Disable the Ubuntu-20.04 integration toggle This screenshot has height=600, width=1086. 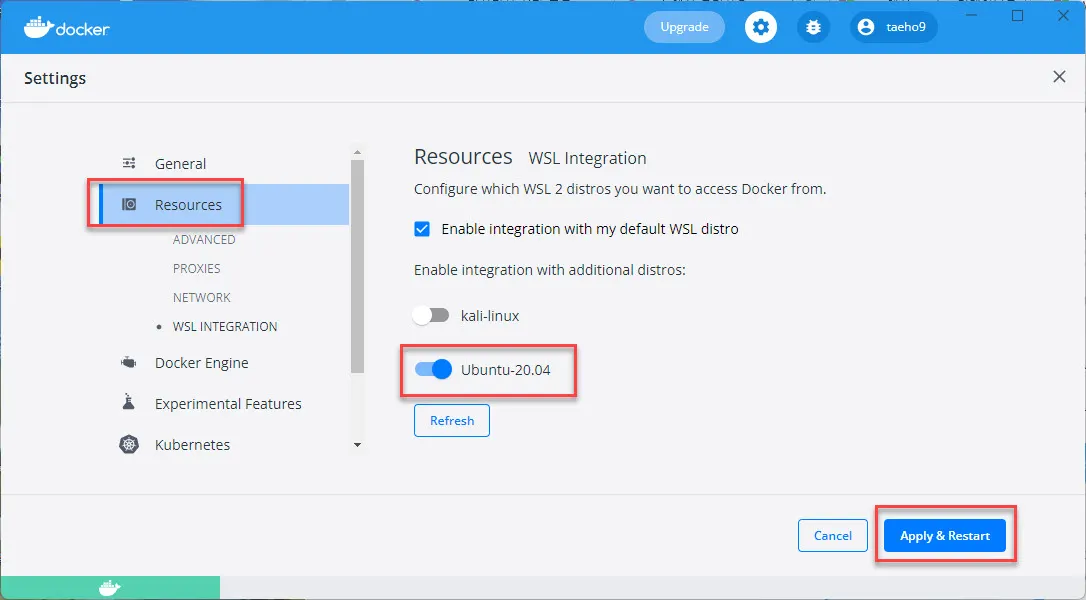click(433, 370)
